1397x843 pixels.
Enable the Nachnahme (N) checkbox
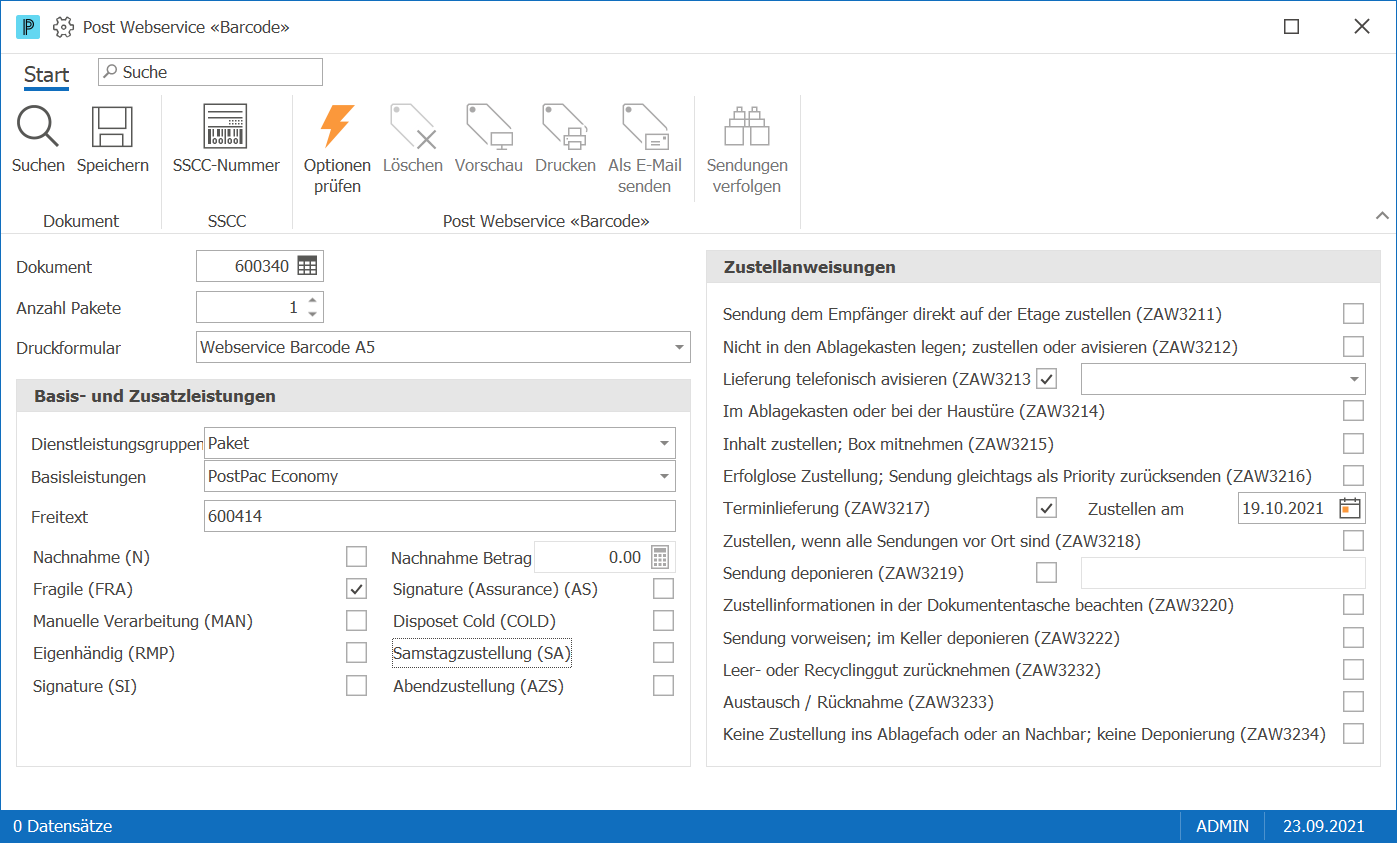pos(356,557)
